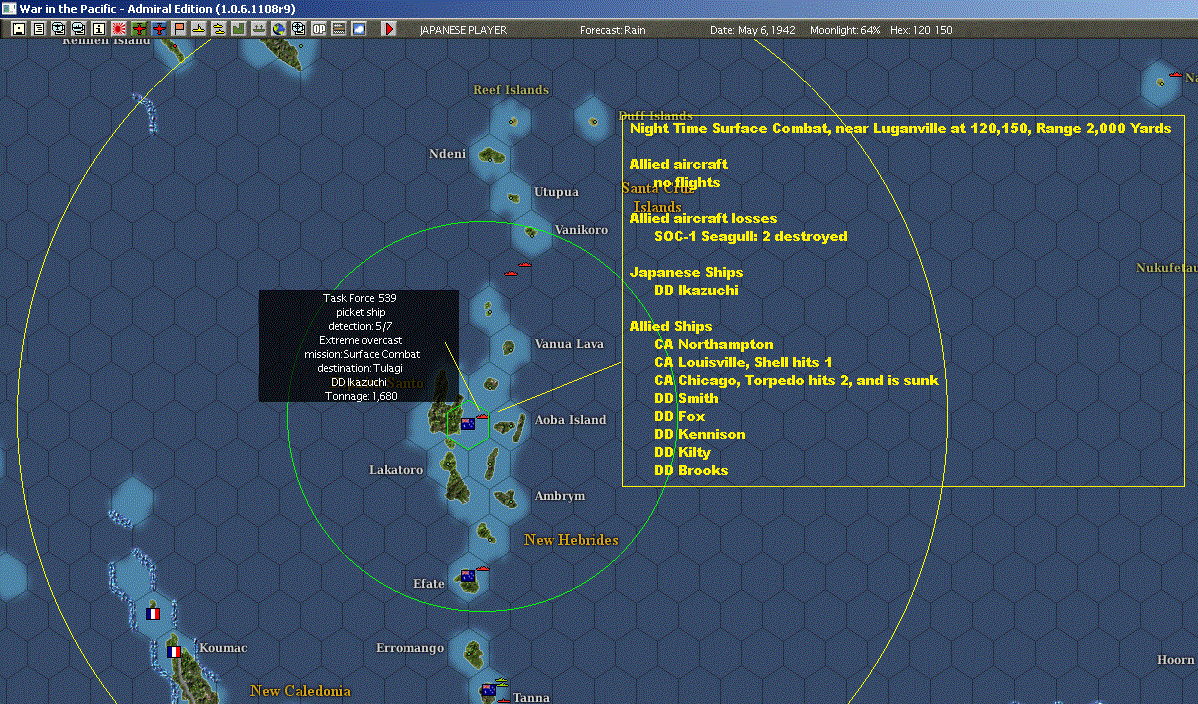Select the red task force at Luganville
Image resolution: width=1198 pixels, height=704 pixels.
[482, 417]
